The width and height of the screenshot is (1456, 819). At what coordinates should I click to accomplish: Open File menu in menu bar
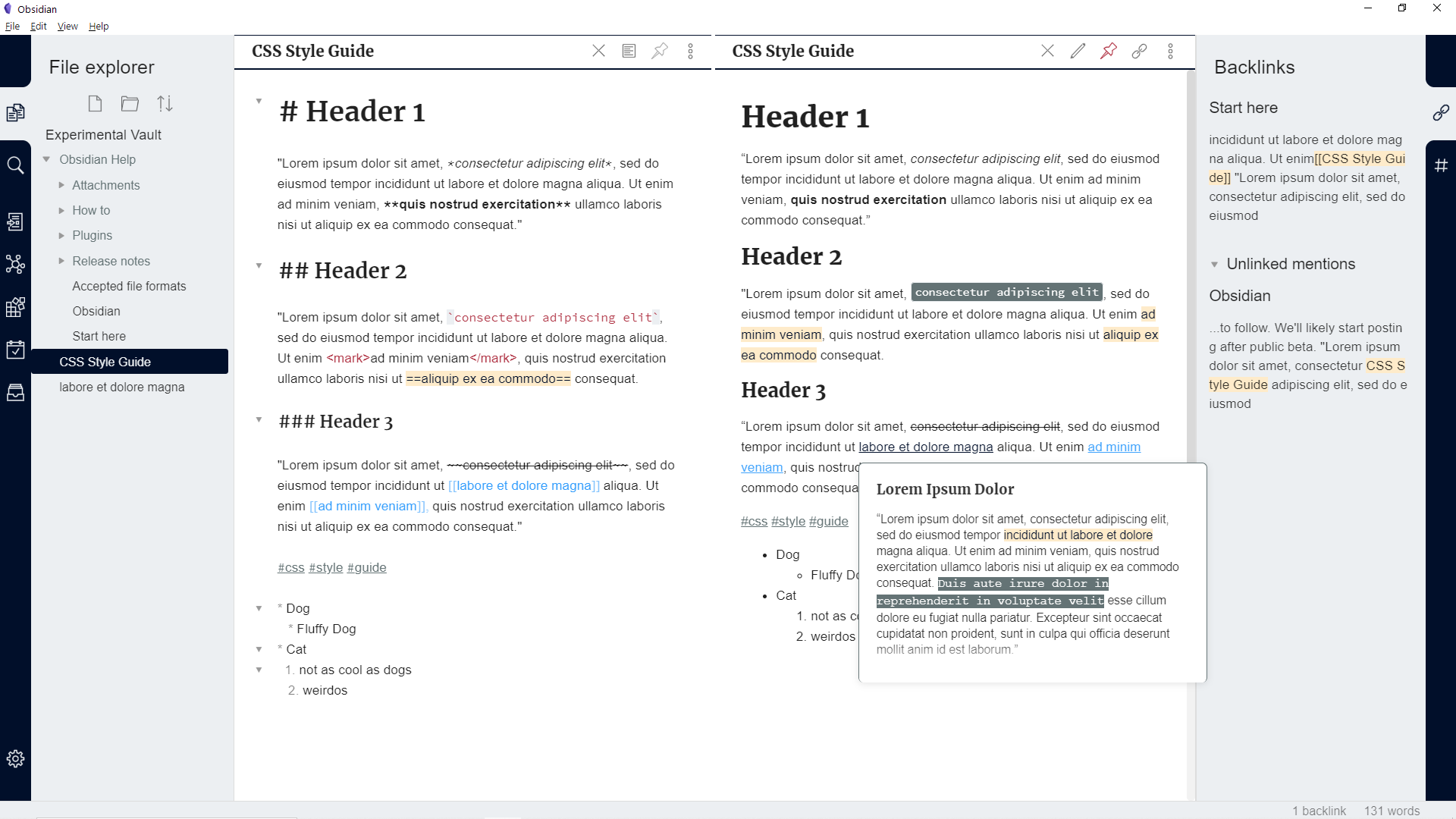pyautogui.click(x=12, y=26)
